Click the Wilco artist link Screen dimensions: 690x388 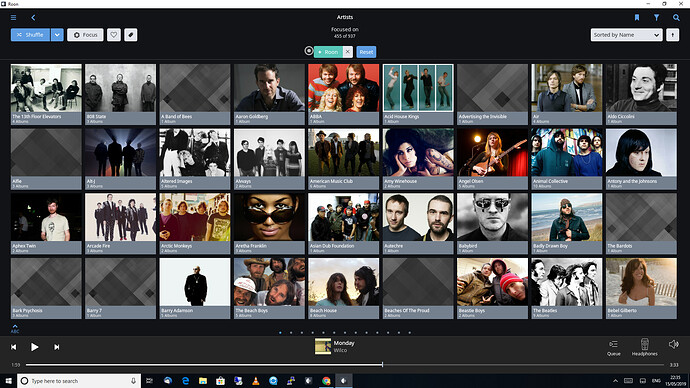click(340, 351)
